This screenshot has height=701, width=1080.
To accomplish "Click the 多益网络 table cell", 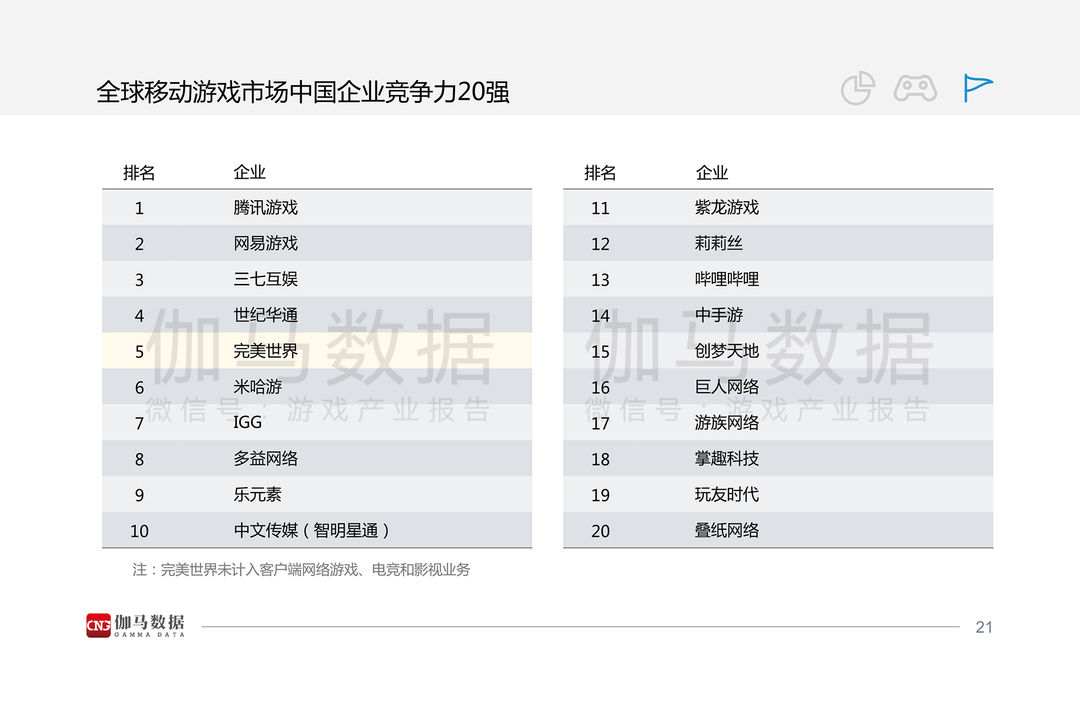I will pos(265,458).
